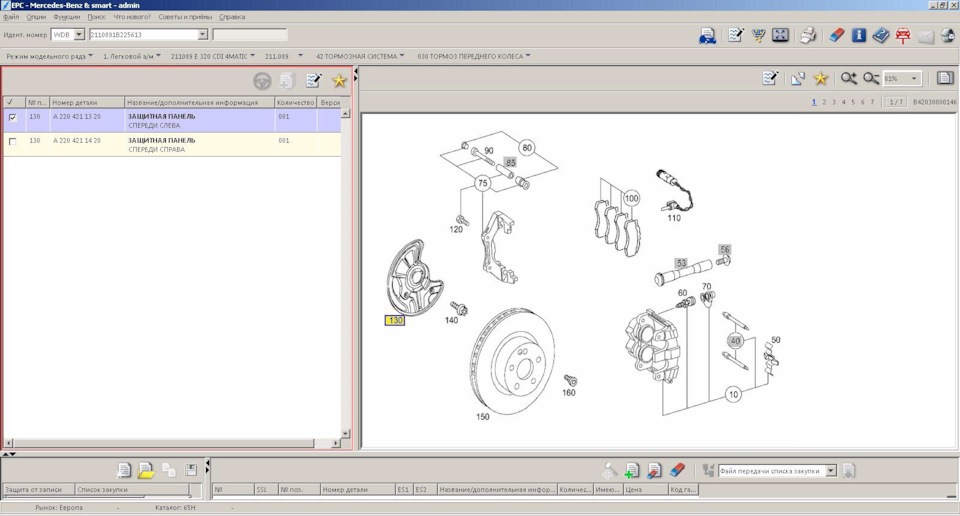Zoom in on the diagram
This screenshot has width=960, height=516.
(x=849, y=78)
